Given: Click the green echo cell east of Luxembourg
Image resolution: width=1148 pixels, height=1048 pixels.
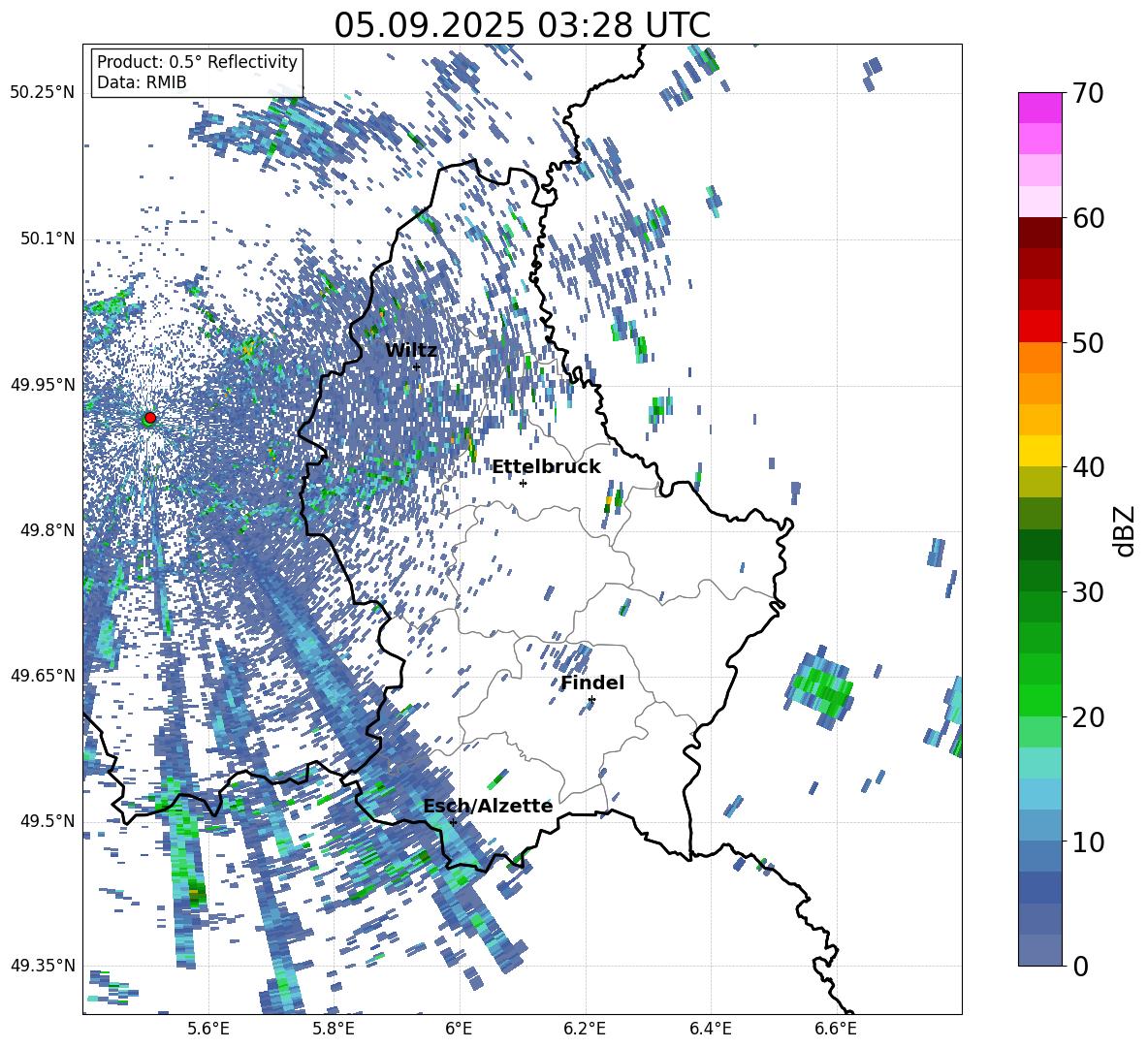Looking at the screenshot, I should point(820,686).
